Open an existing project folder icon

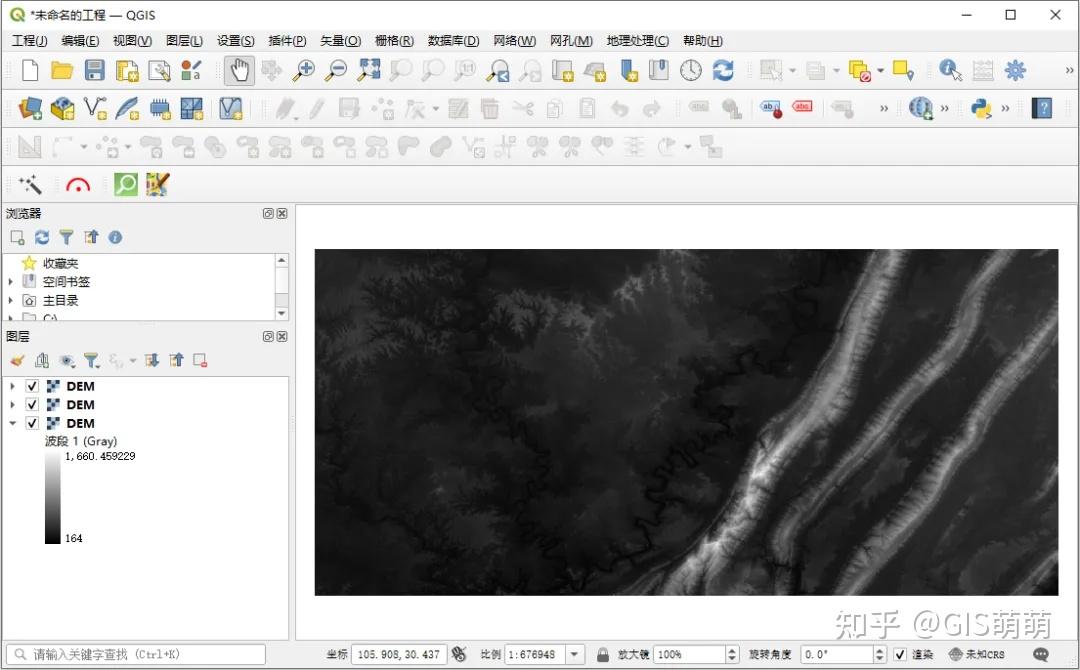point(61,70)
